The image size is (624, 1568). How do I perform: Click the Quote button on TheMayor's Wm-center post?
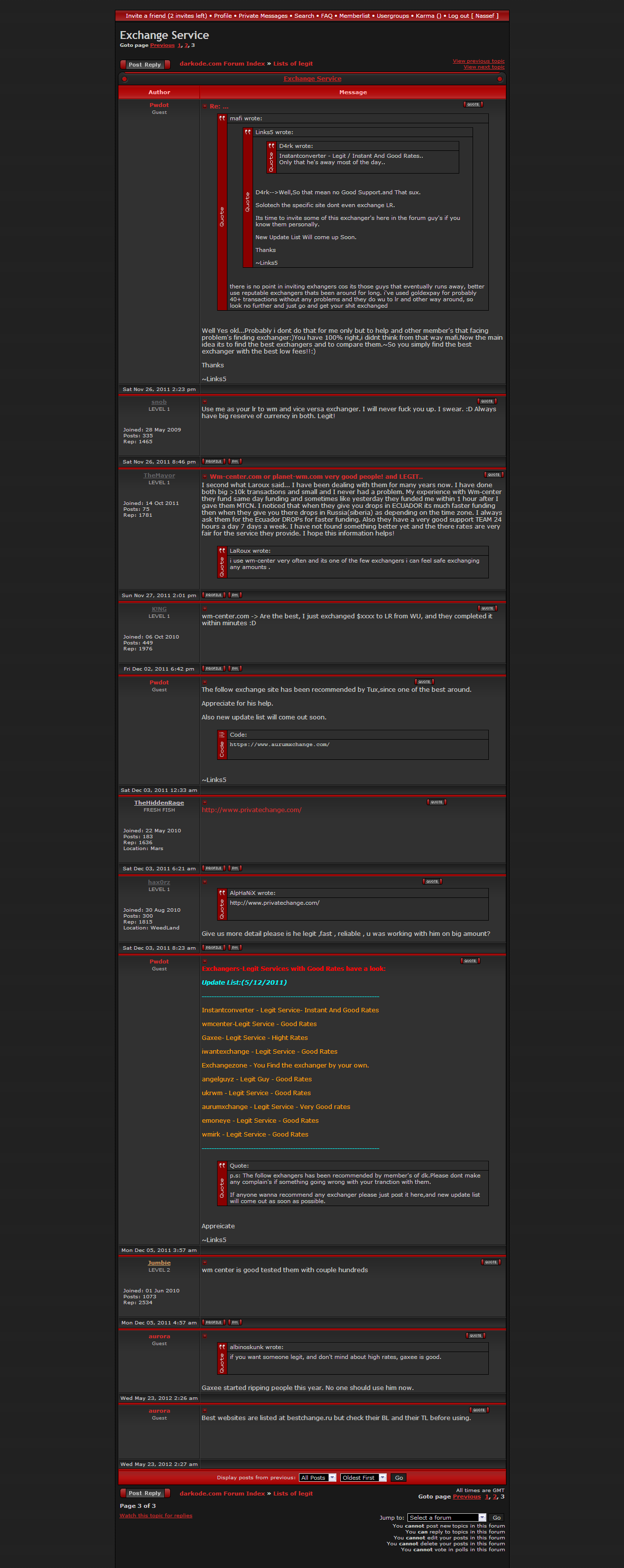tap(494, 475)
